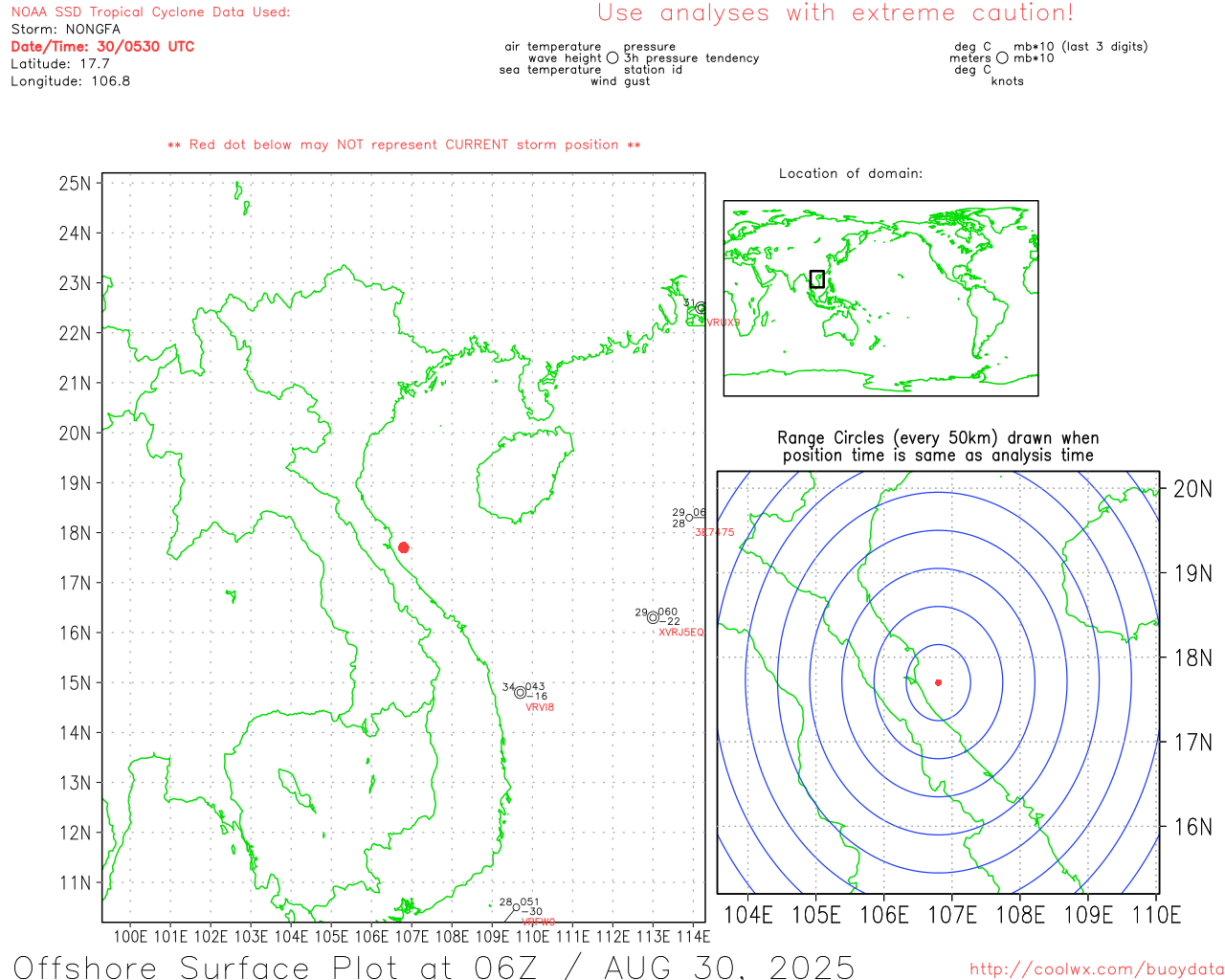Click the '-22' pressure tendency value at XVRJ5EQ
This screenshot has width=1225, height=980.
[x=670, y=622]
